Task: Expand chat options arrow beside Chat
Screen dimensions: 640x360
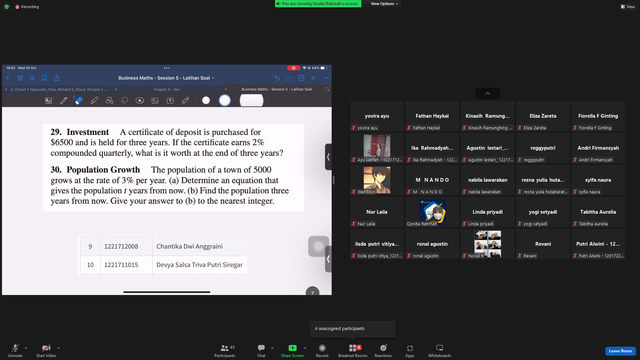Action: click(x=272, y=348)
